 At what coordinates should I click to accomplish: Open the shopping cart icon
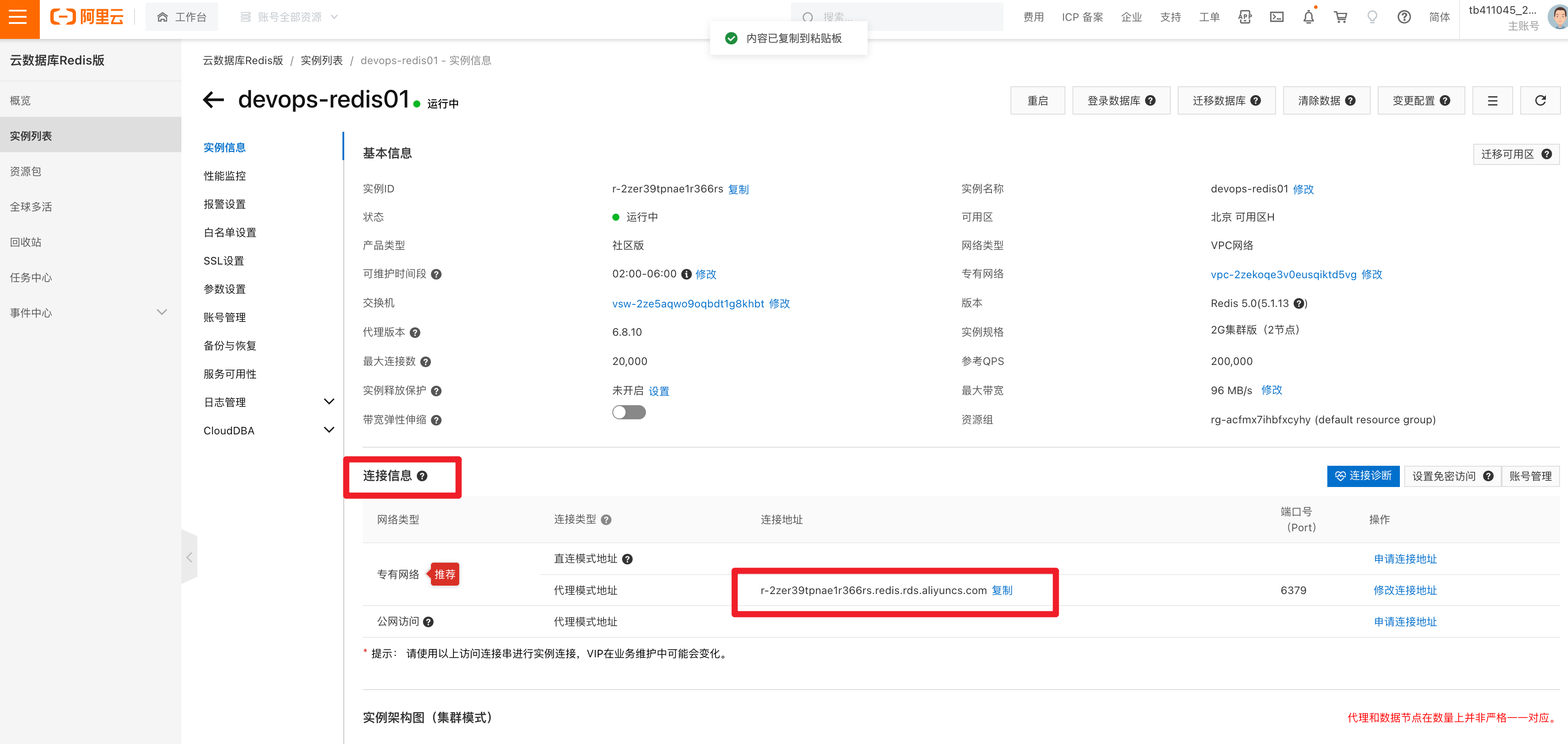1340,17
